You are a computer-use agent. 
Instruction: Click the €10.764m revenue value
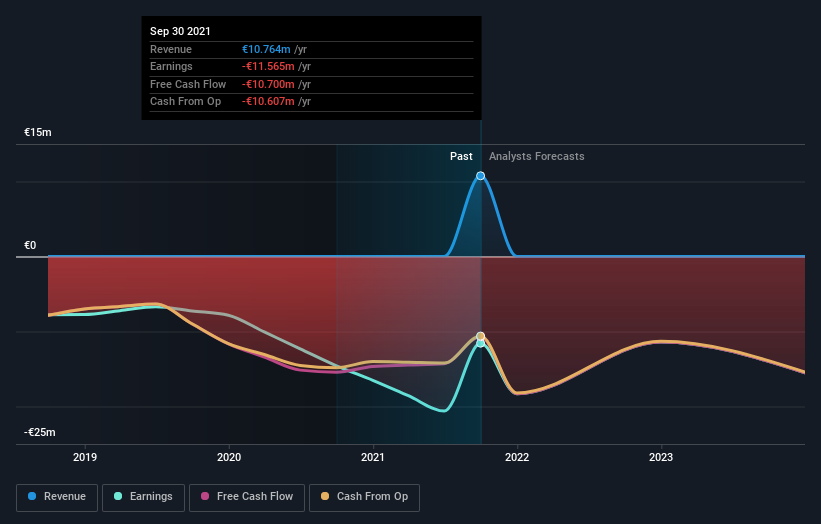point(266,49)
